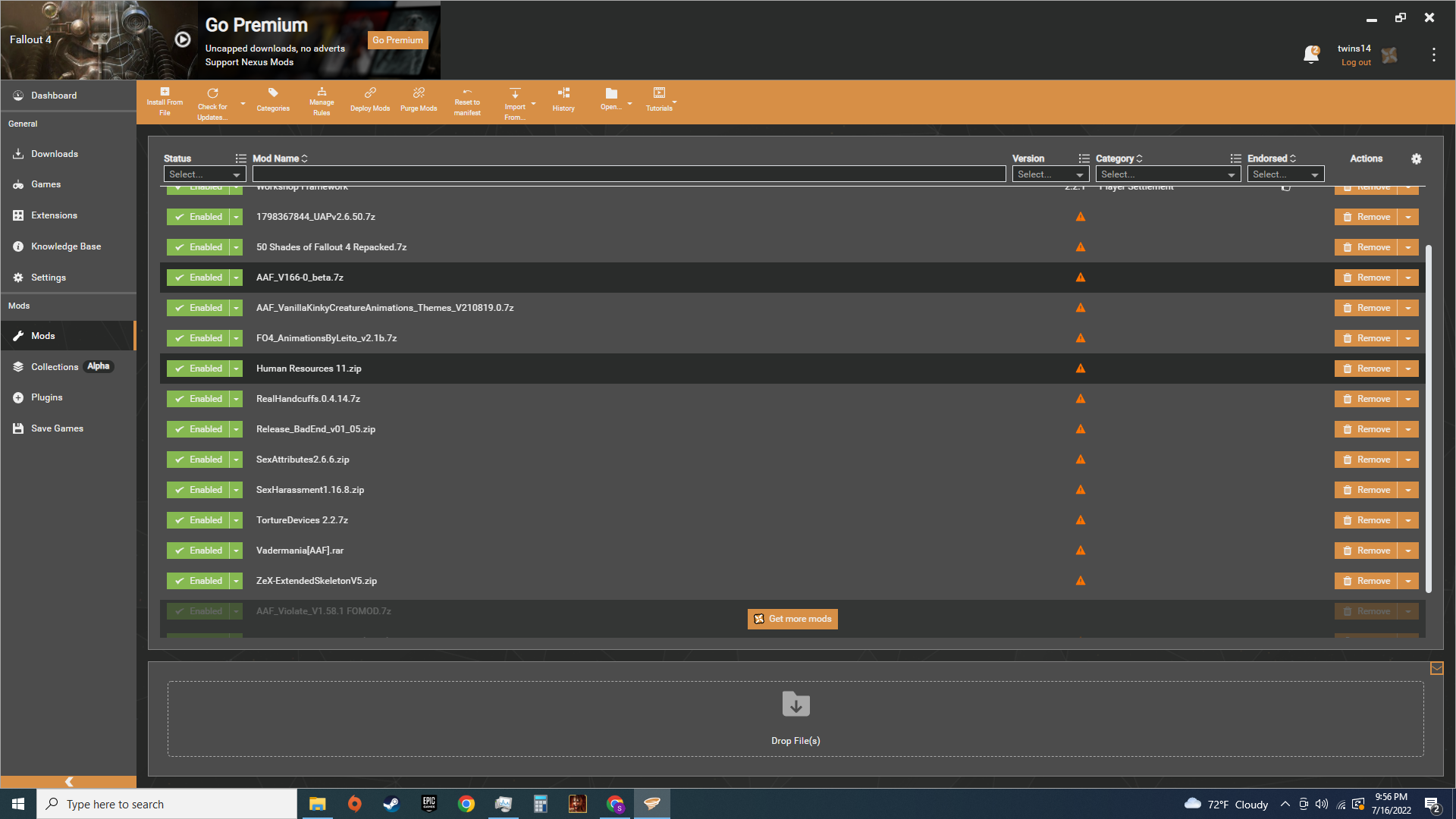Click Install From File toolbar icon
Screen dimensions: 1456x819
(165, 102)
